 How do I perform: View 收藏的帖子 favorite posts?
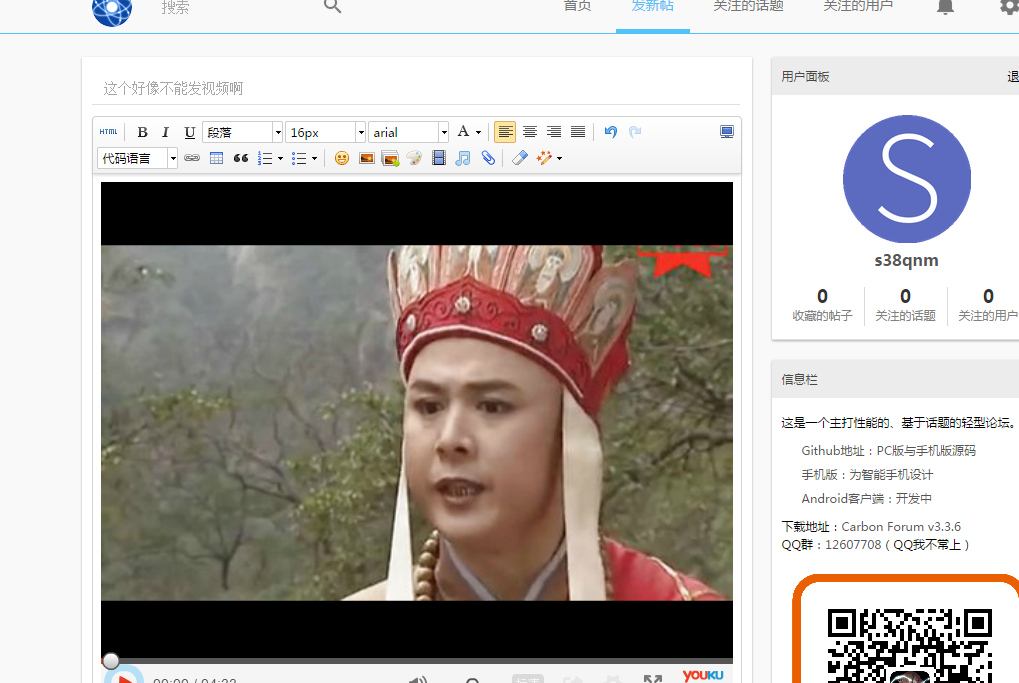click(x=822, y=305)
